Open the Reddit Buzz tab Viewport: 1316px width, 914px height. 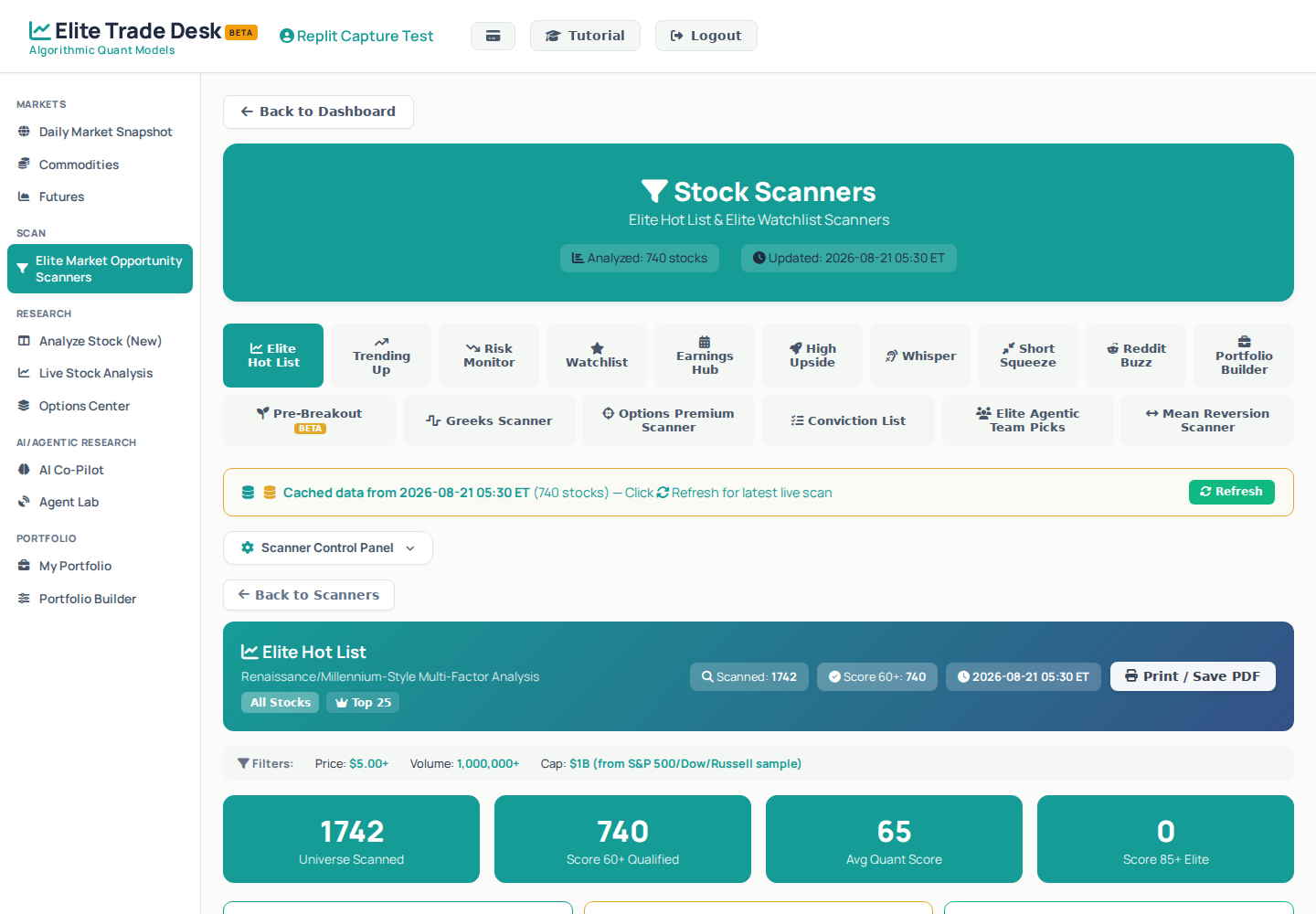[1136, 356]
